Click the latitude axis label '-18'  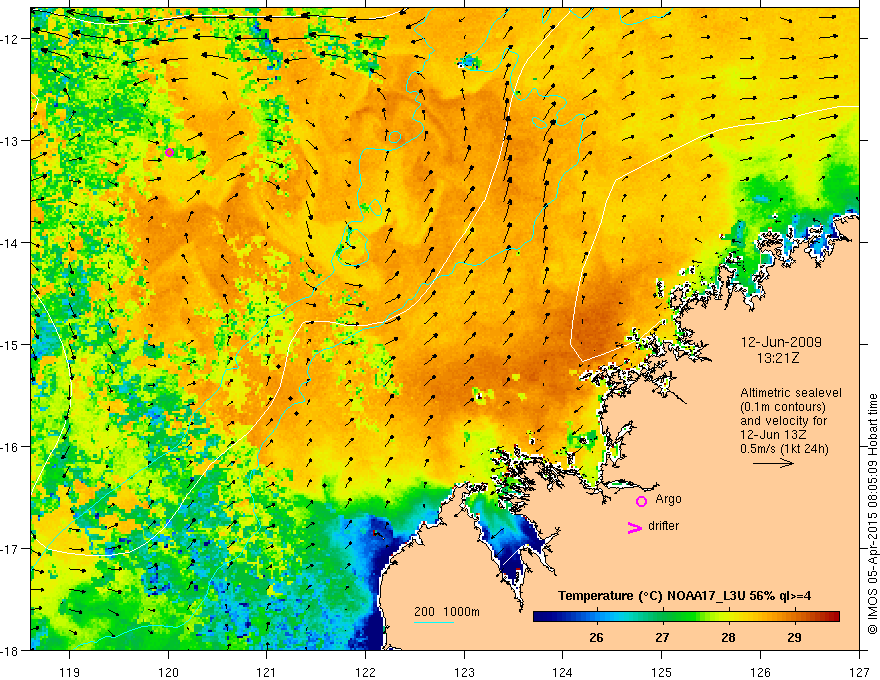(x=11, y=651)
